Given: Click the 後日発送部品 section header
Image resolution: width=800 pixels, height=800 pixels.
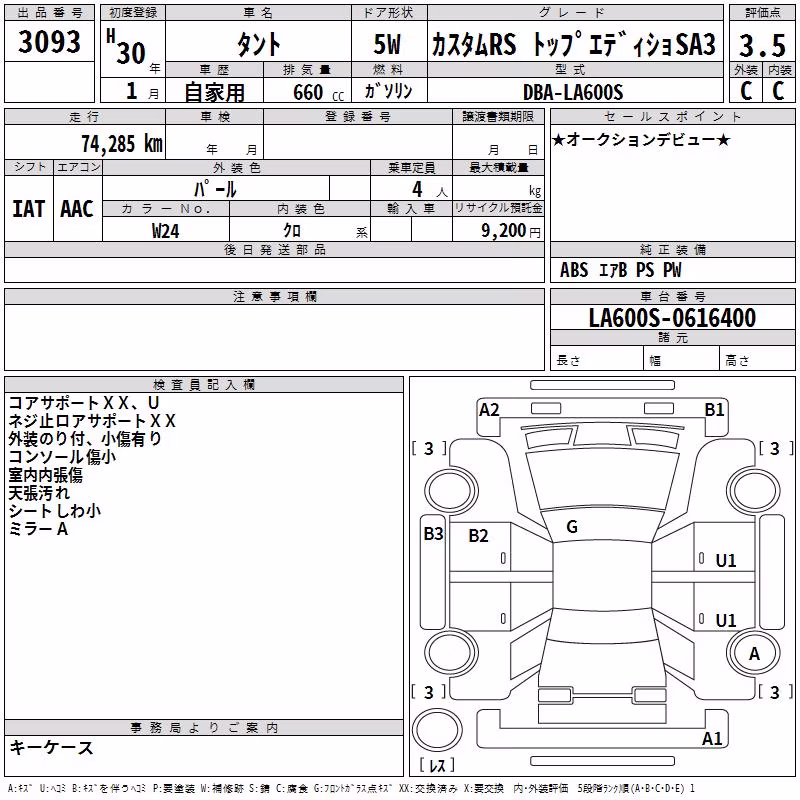Looking at the screenshot, I should point(275,249).
